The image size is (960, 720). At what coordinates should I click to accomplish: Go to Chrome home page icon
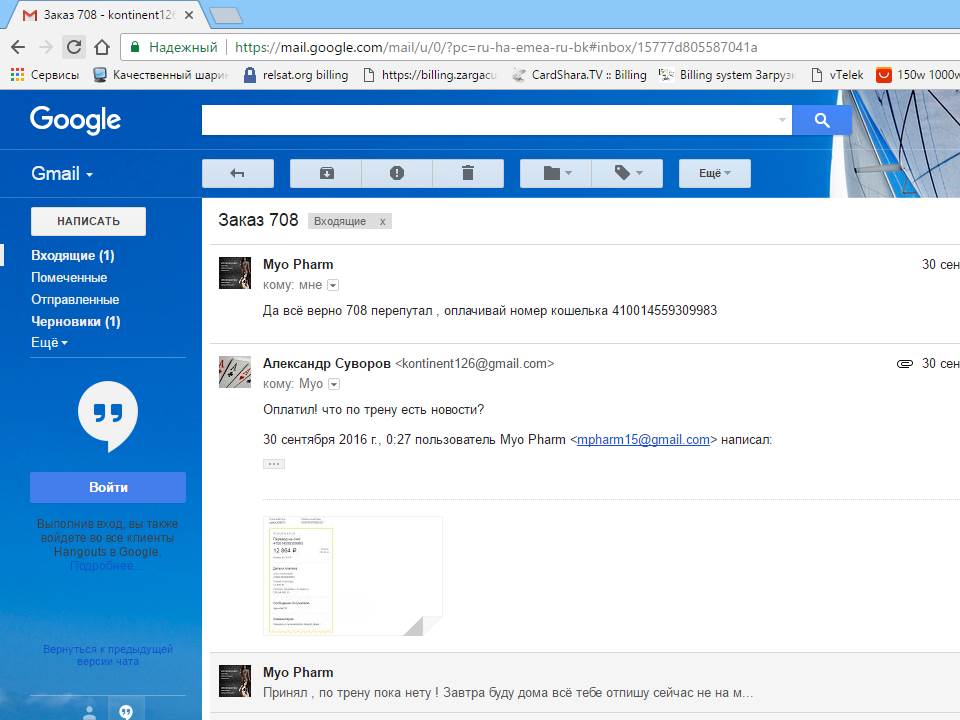(x=102, y=47)
